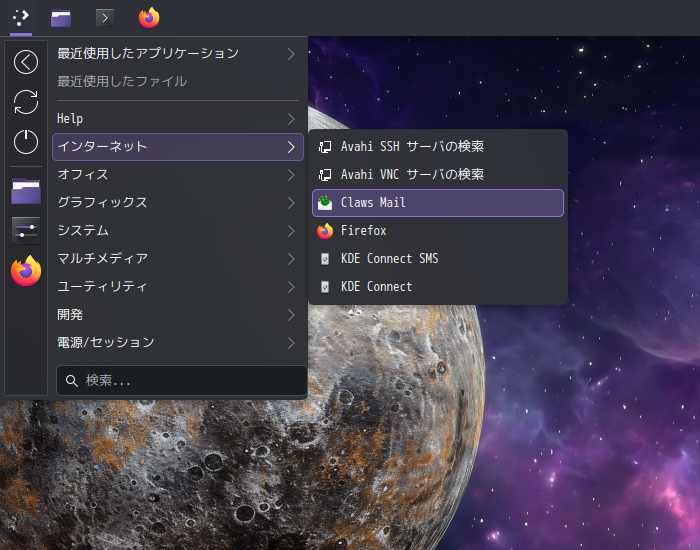
Task: Click the application launcher icon in panel
Action: pyautogui.click(x=21, y=18)
